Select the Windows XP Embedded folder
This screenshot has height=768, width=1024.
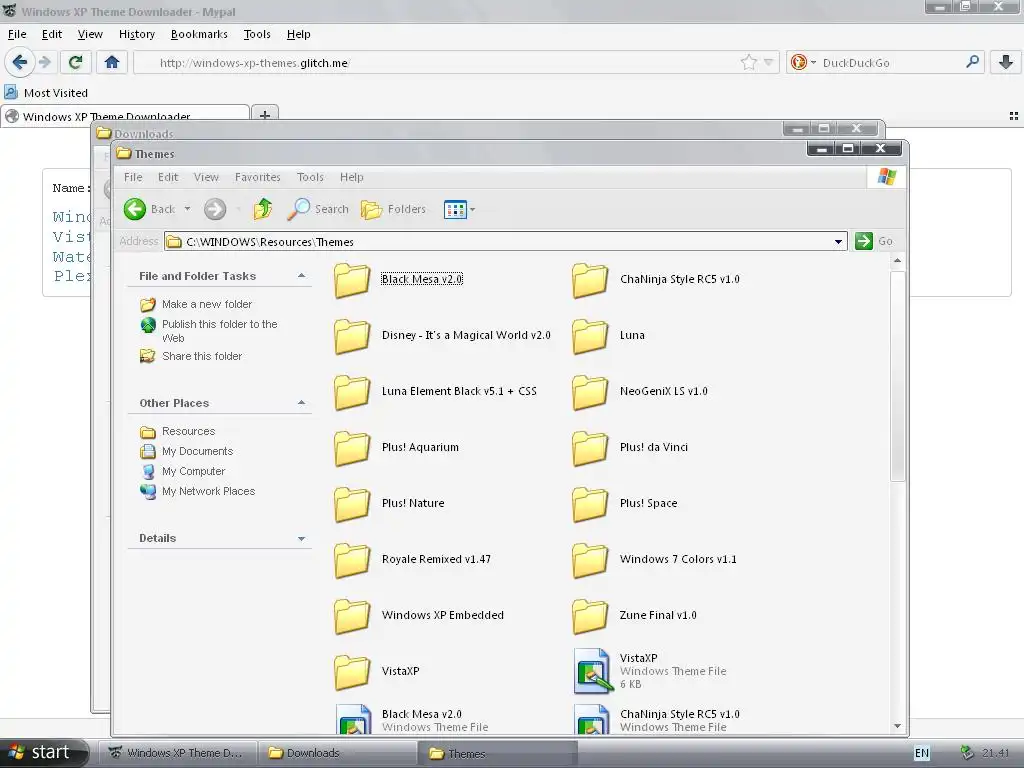pyautogui.click(x=419, y=616)
